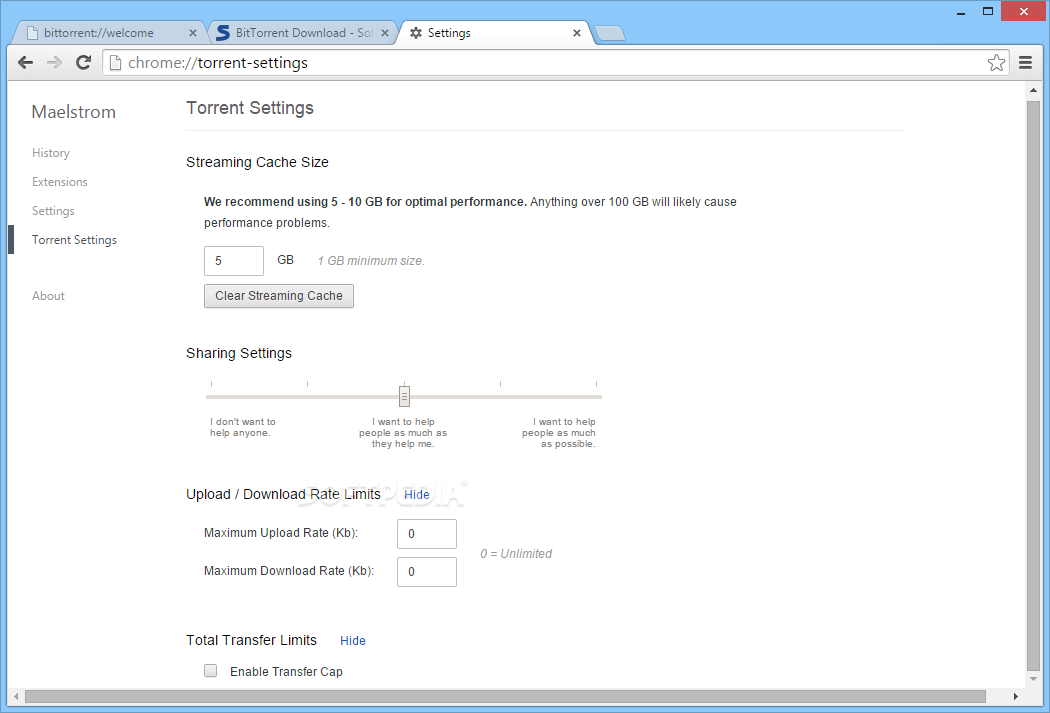The height and width of the screenshot is (713, 1050).
Task: Minimize the browser window
Action: [961, 12]
